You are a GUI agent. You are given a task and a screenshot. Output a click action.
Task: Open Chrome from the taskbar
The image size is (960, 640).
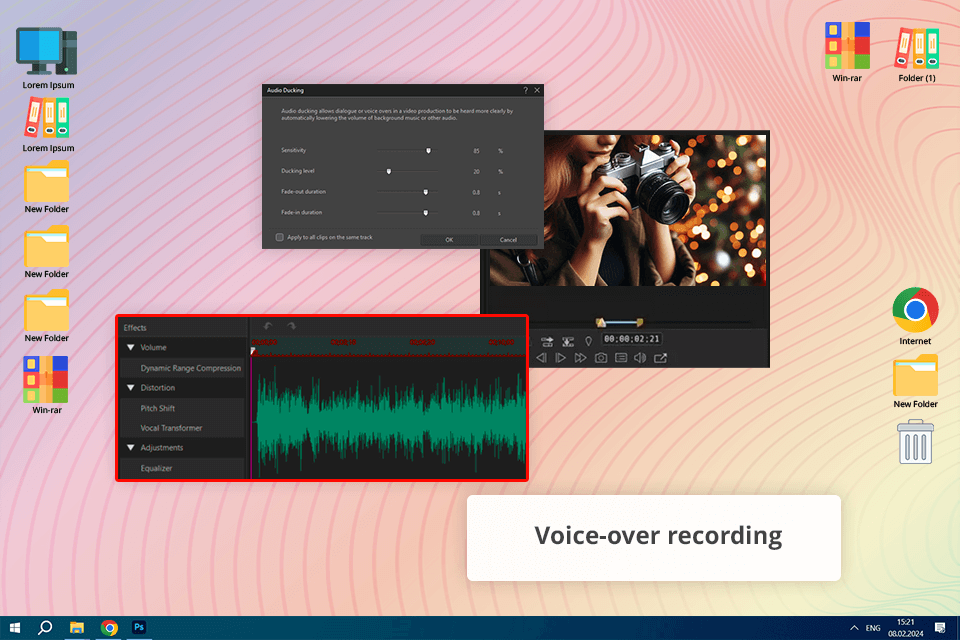point(109,628)
